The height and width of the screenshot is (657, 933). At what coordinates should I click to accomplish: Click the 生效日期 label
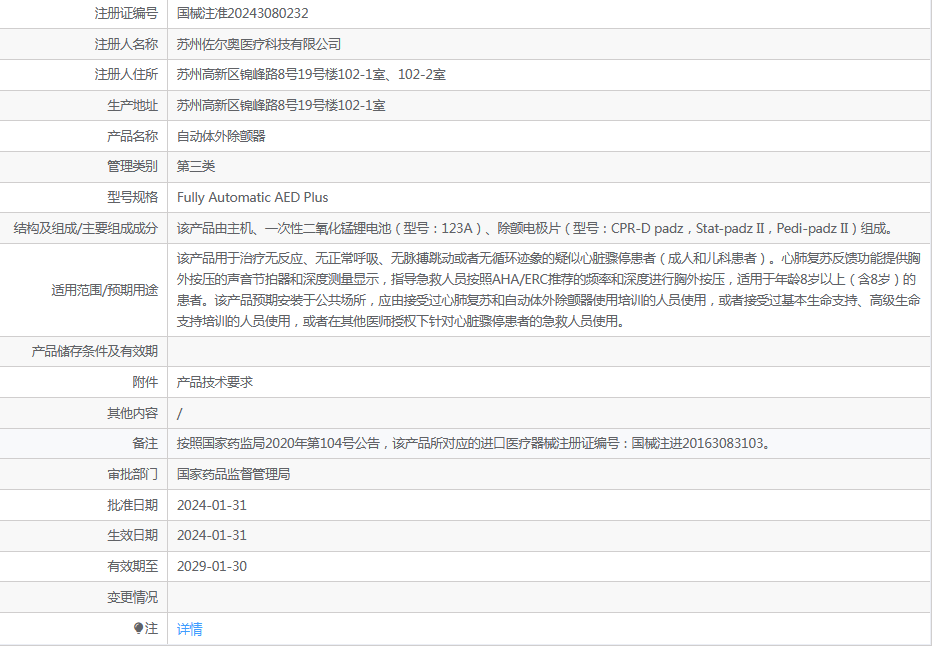(133, 535)
